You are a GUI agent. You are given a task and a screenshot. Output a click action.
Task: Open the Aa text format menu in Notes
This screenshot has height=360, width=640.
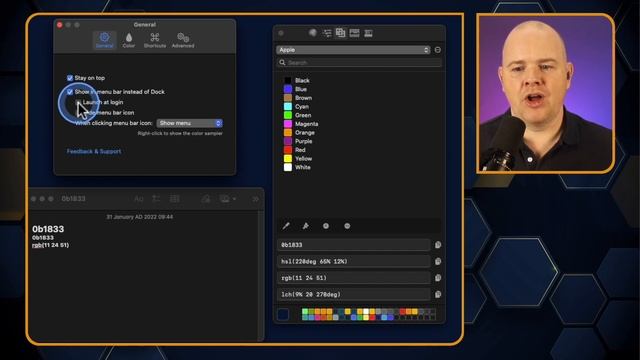(x=139, y=199)
